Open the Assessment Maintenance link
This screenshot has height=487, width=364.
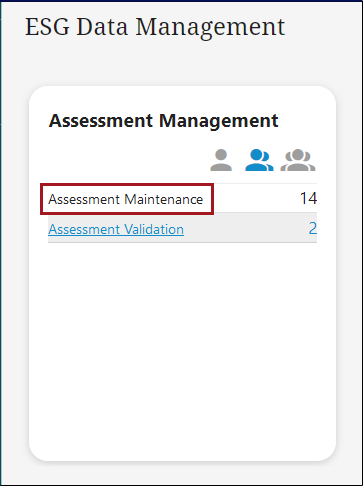click(126, 199)
